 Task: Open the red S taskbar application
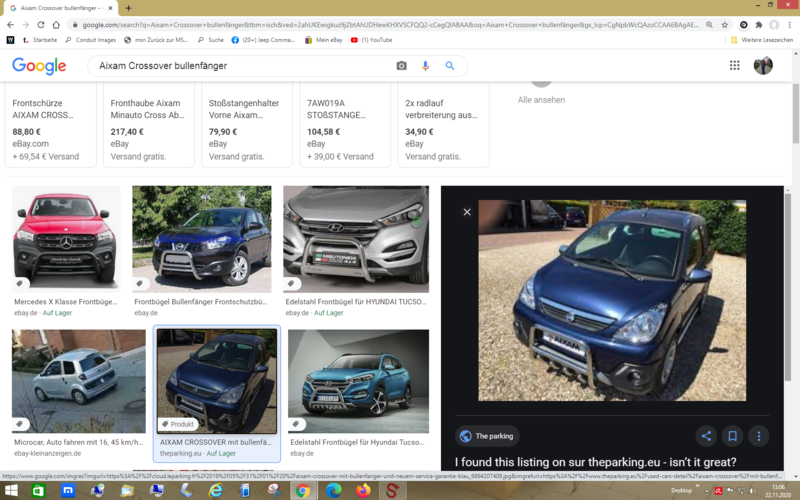click(x=392, y=491)
